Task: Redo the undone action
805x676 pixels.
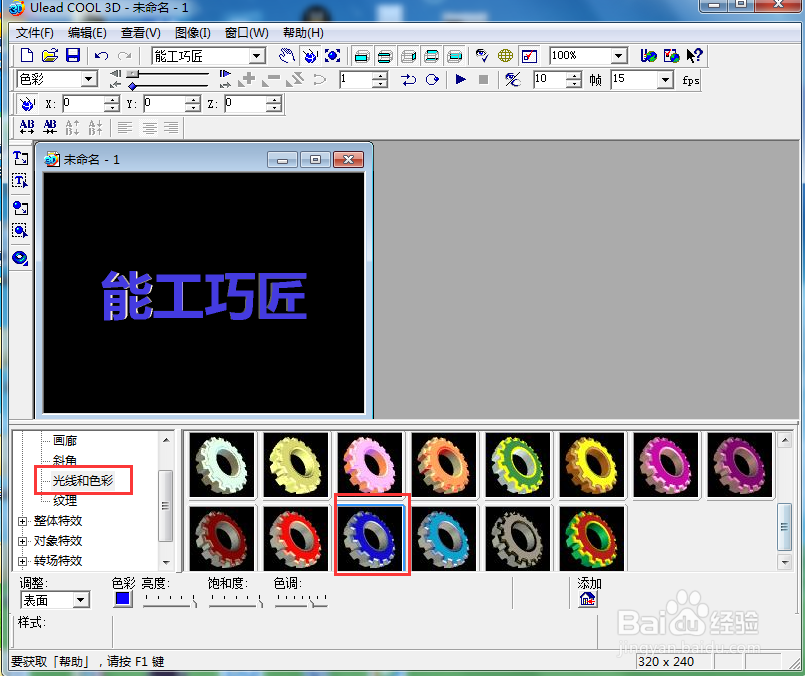Action: click(x=125, y=55)
